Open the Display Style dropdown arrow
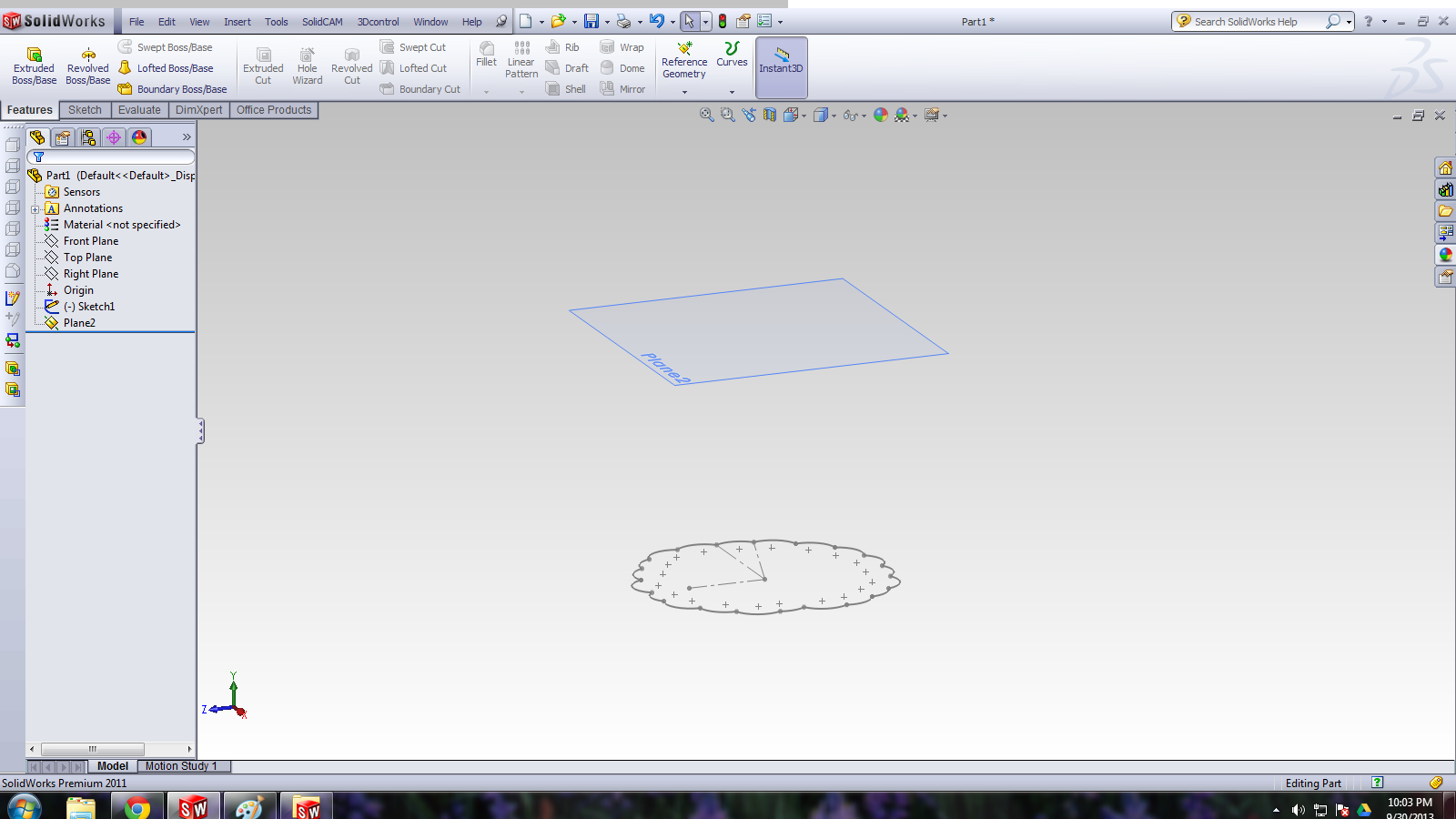Viewport: 1456px width, 819px height. click(834, 116)
